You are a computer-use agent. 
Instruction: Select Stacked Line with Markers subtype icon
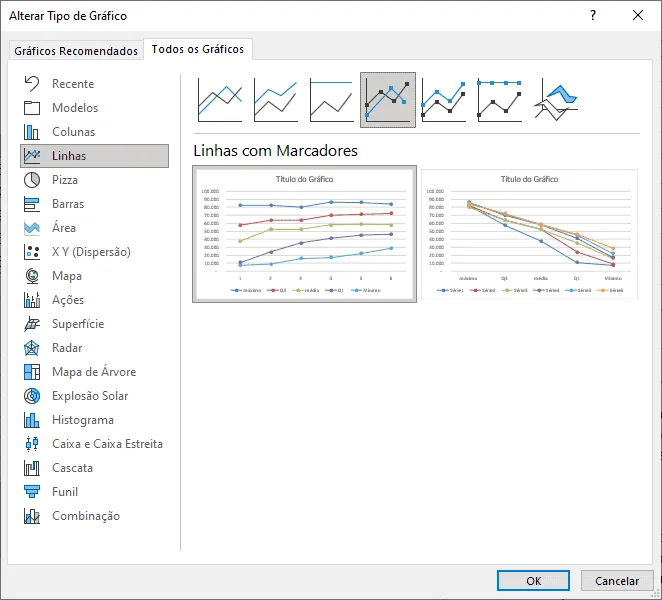pos(443,100)
